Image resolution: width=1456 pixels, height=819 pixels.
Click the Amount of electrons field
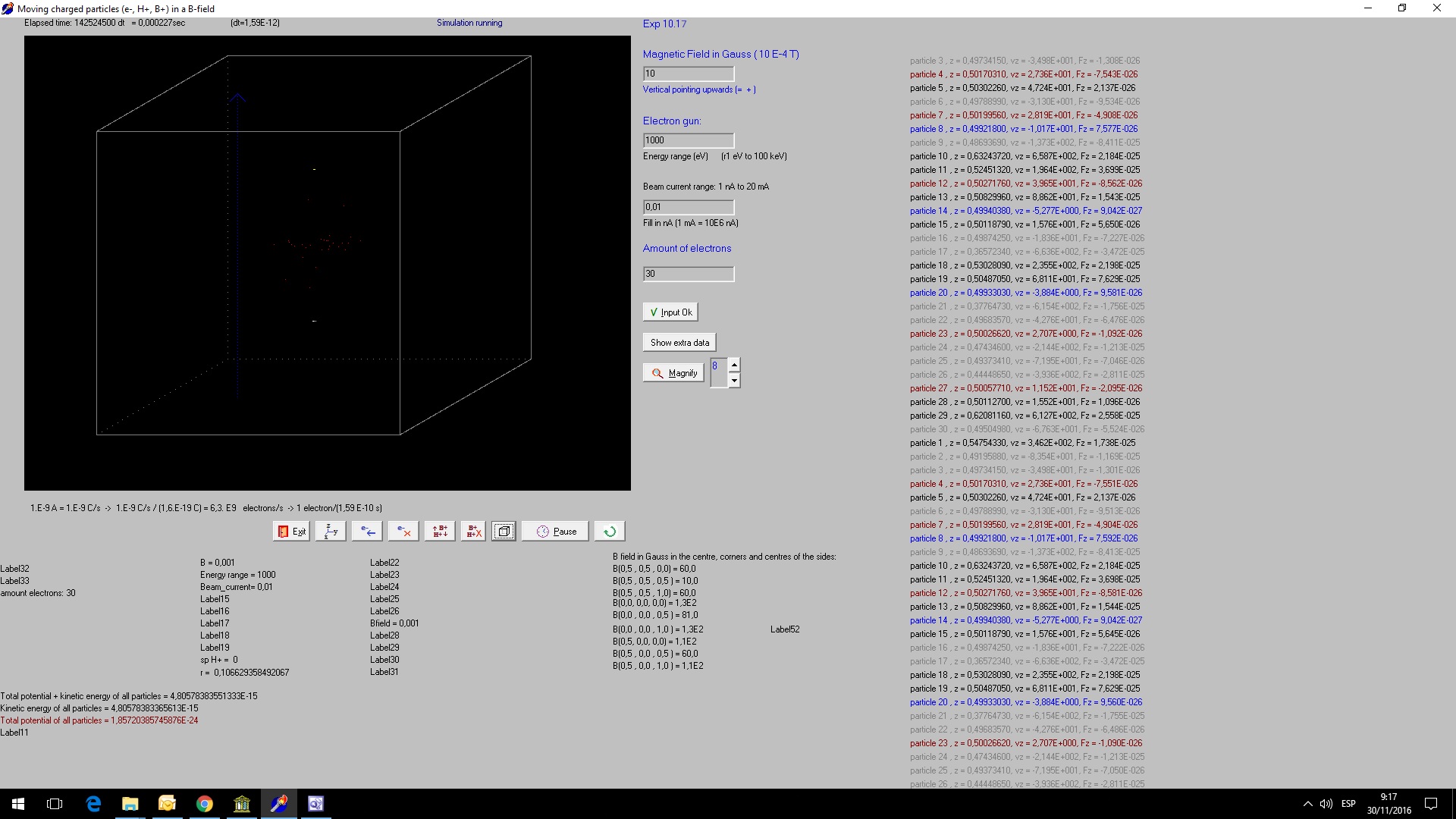tap(688, 274)
